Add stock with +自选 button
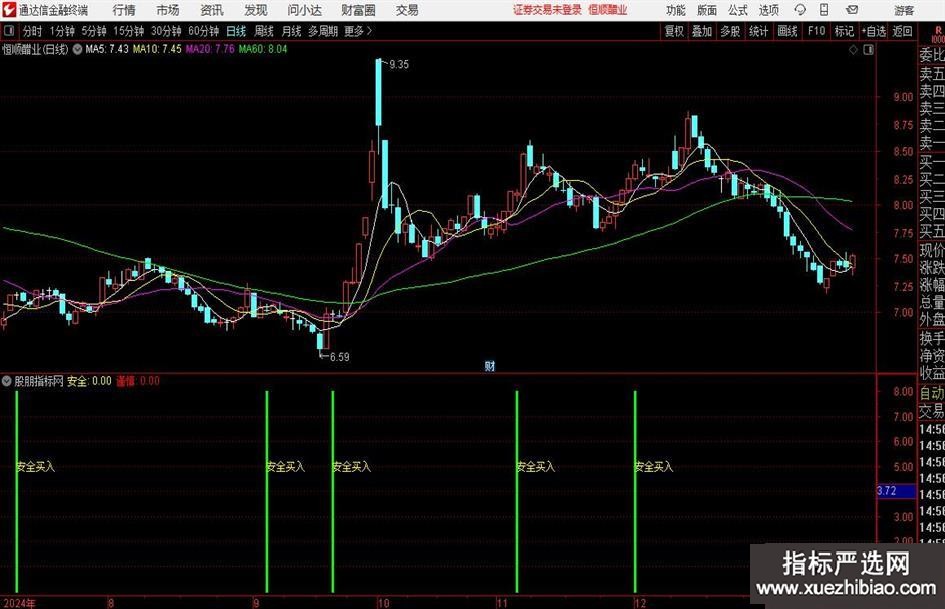 [874, 31]
